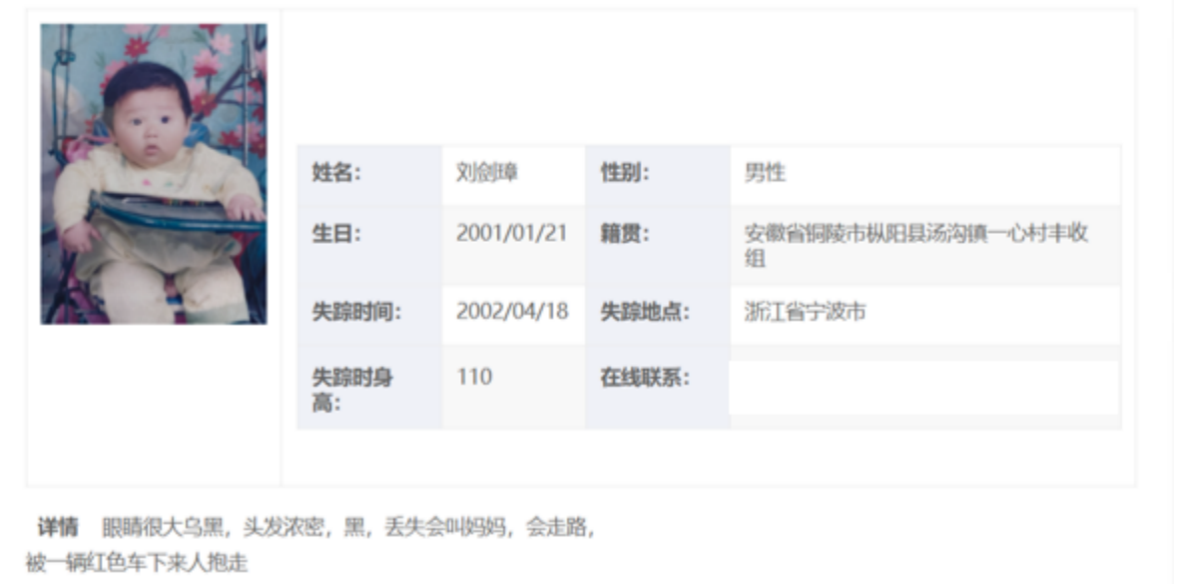
Task: Select the name value 刘剑璋
Action: [x=487, y=173]
